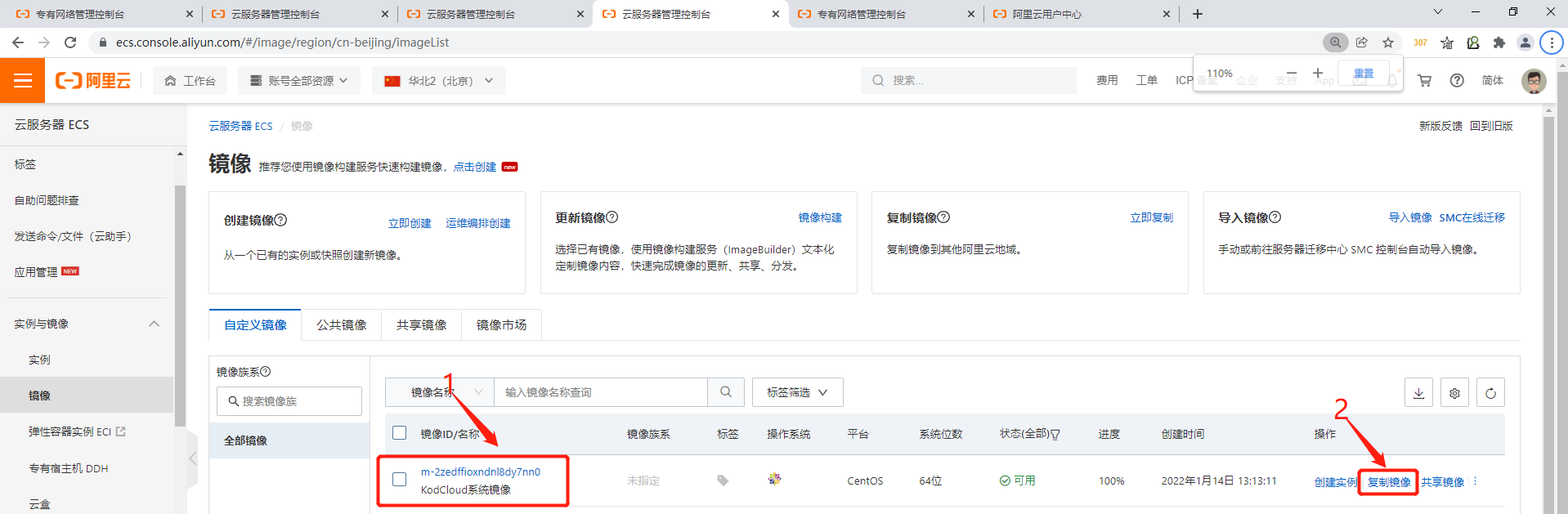The image size is (1568, 514).
Task: Click the 立即复制 link
Action: (1152, 217)
